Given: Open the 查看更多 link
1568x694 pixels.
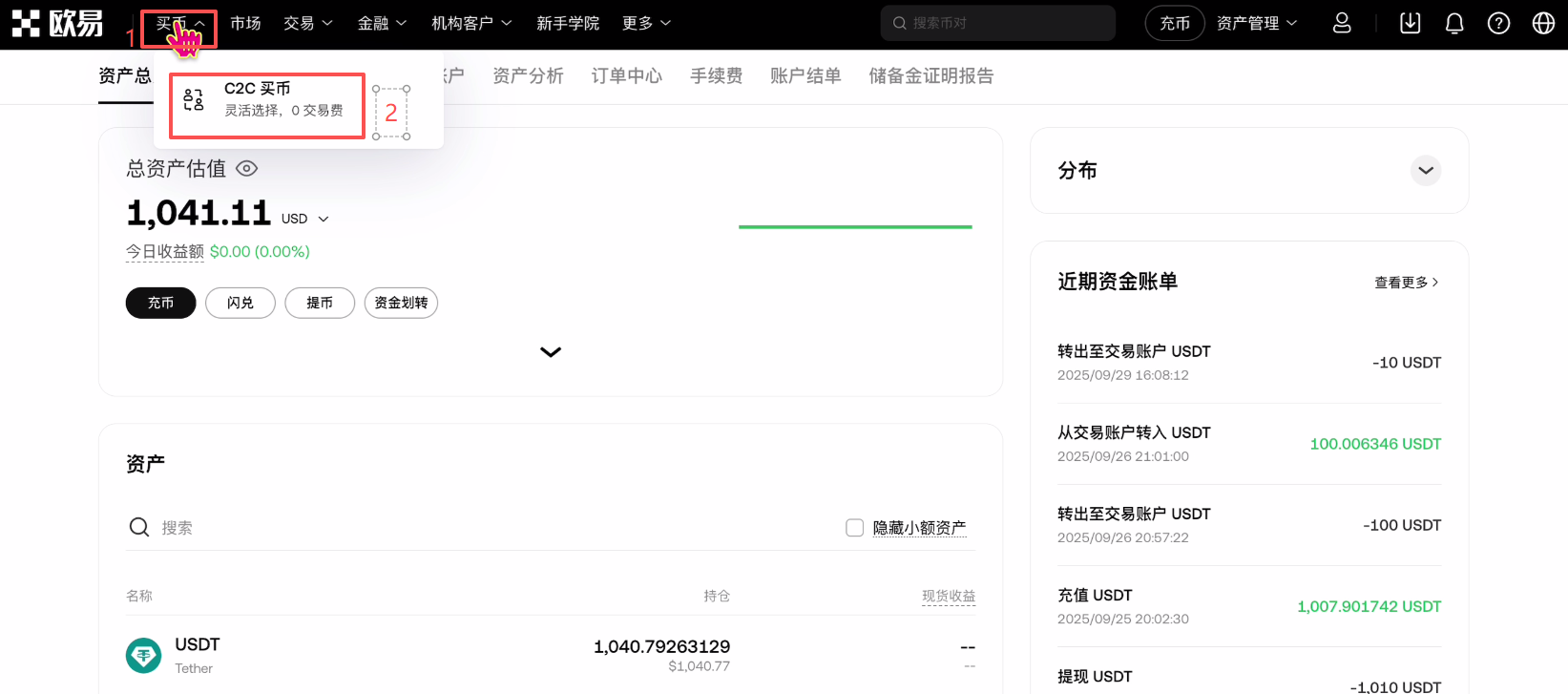Looking at the screenshot, I should [1406, 283].
